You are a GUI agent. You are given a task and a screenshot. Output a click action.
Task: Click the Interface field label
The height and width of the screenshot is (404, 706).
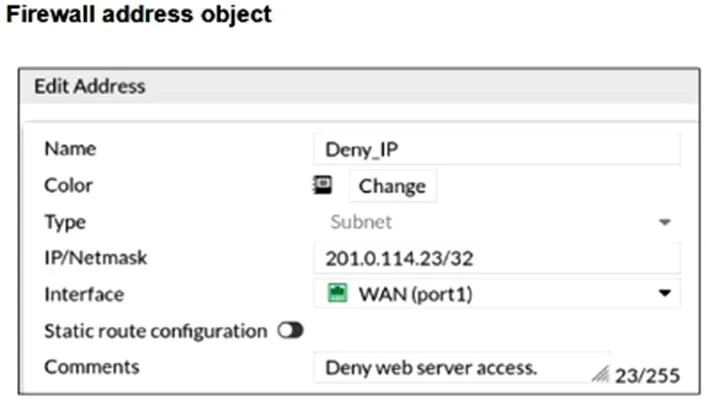click(84, 295)
